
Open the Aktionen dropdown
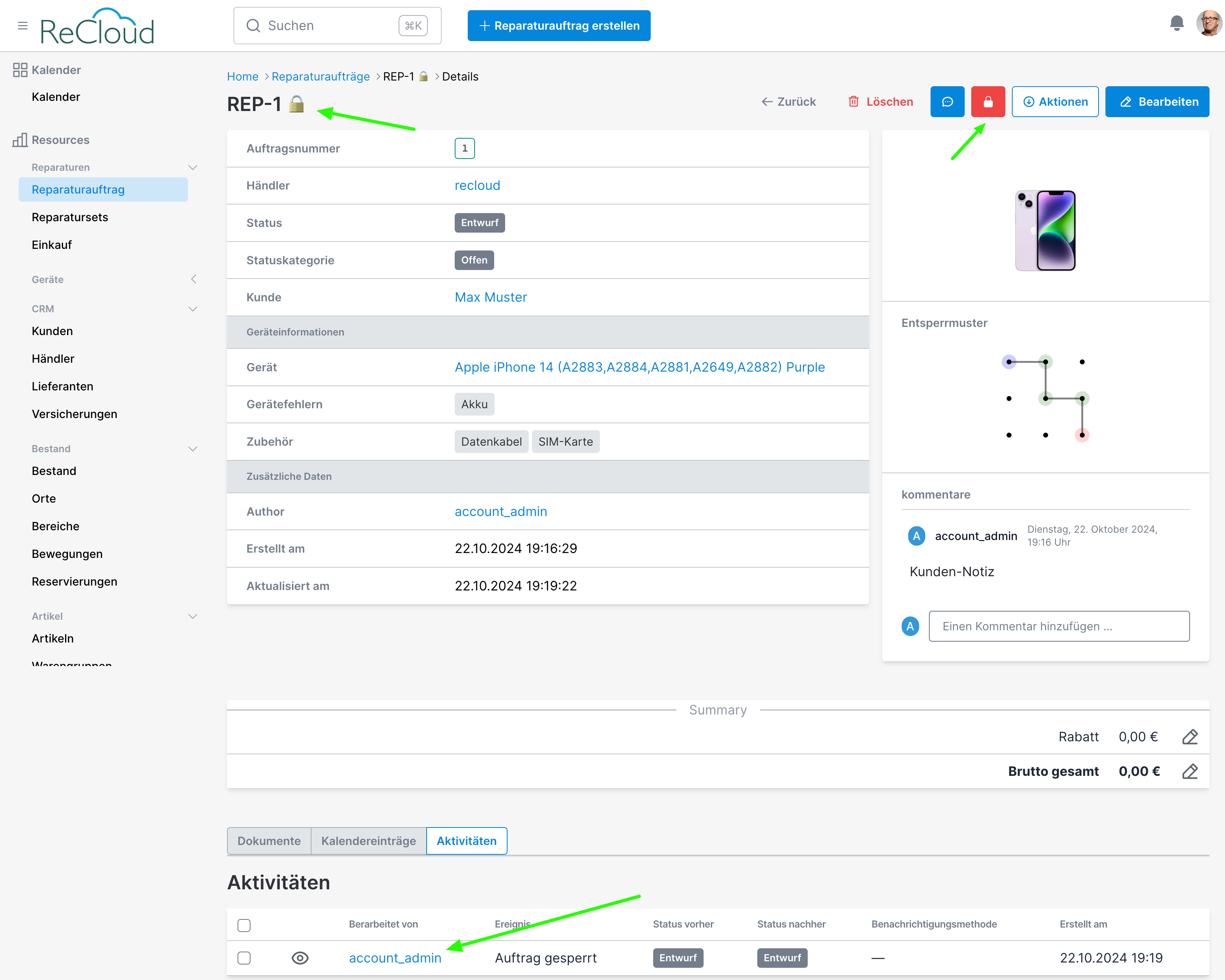(x=1055, y=102)
